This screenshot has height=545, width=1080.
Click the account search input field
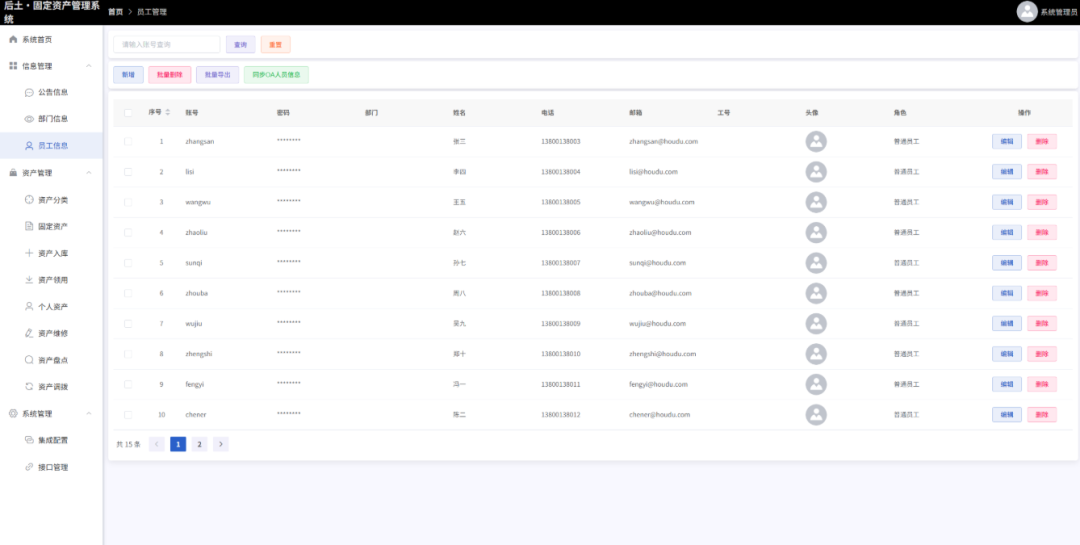167,45
